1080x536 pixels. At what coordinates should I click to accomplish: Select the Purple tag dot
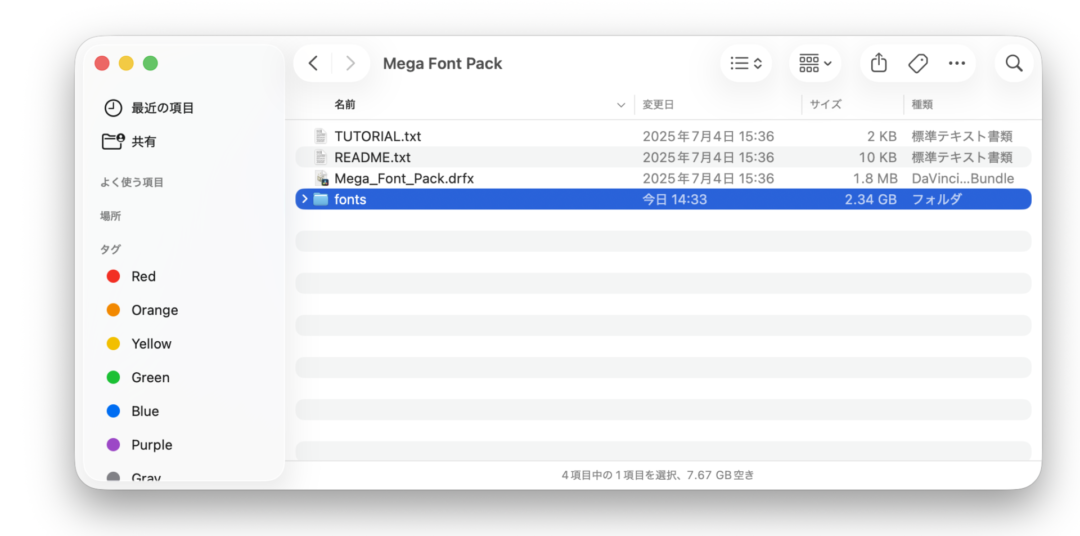click(114, 445)
